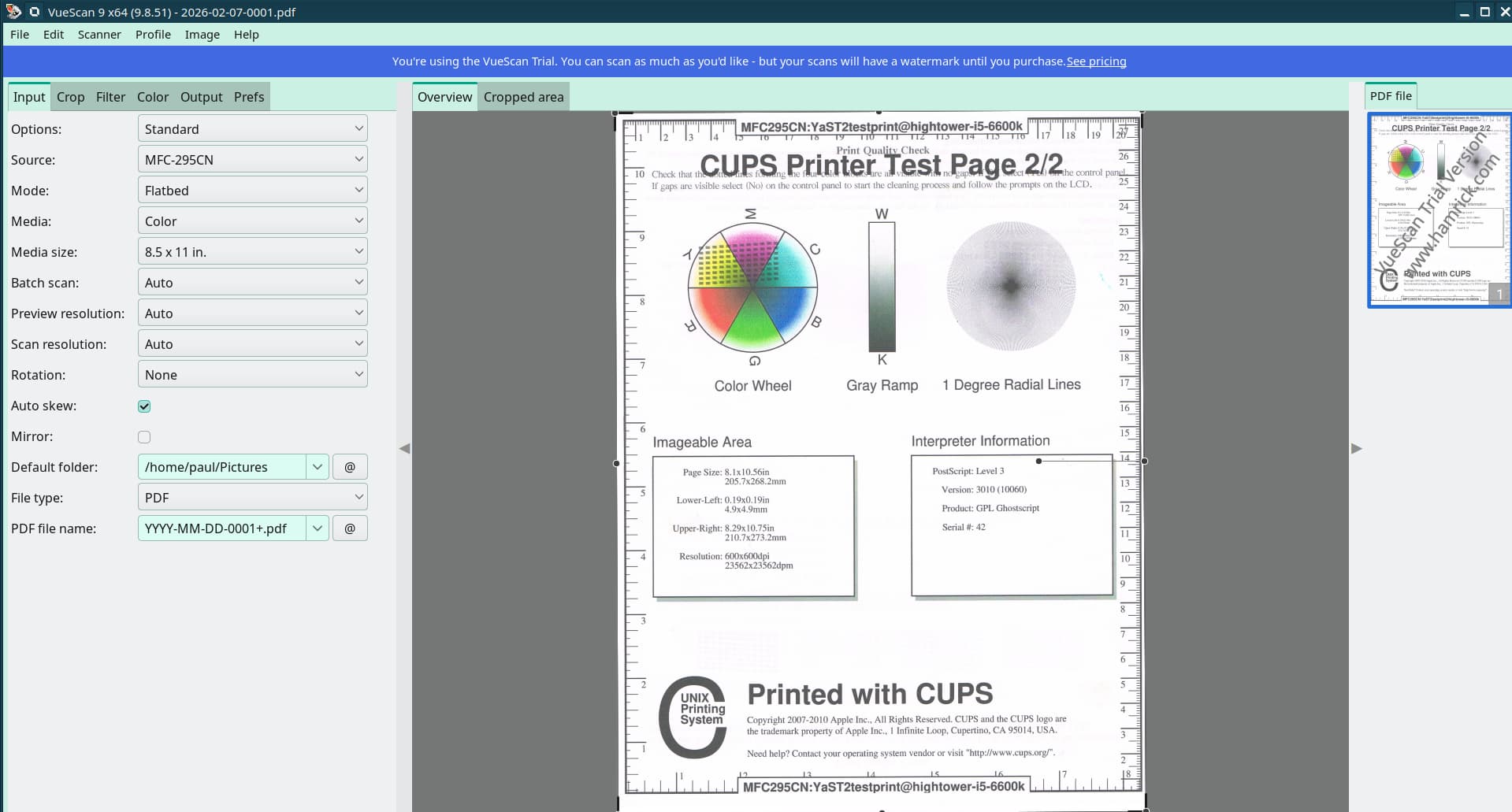This screenshot has height=812, width=1512.
Task: Select the scanned page thumbnail in PDF file panel
Action: pos(1439,209)
